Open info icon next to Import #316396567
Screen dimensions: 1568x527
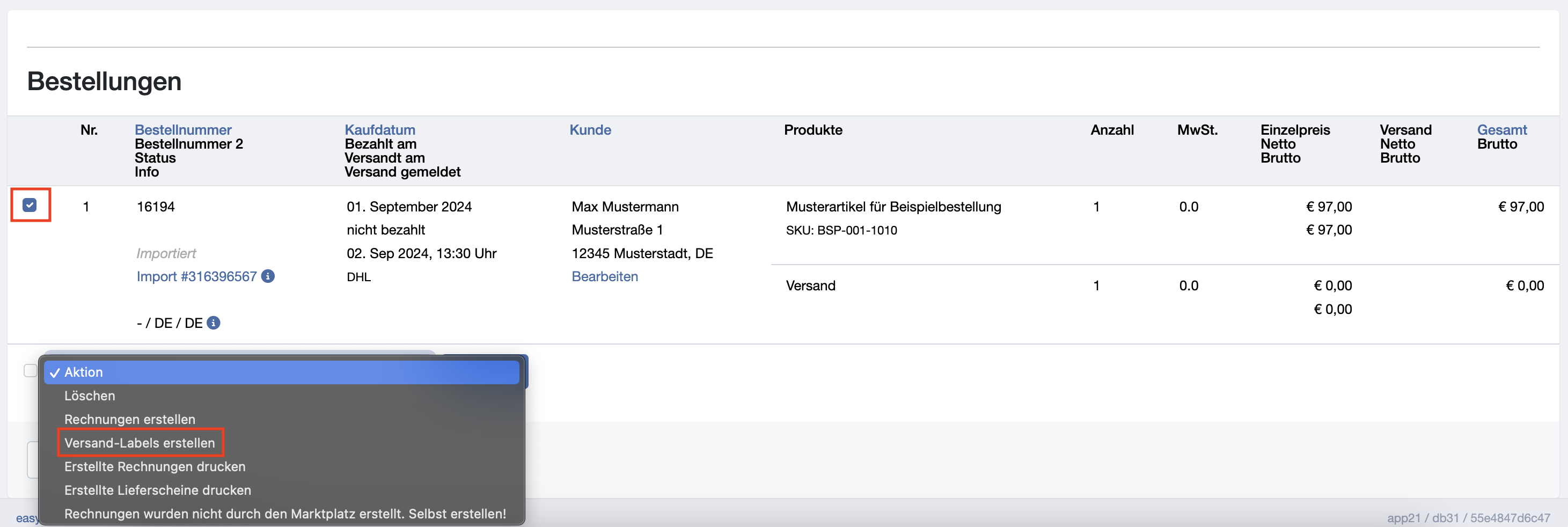pyautogui.click(x=268, y=276)
